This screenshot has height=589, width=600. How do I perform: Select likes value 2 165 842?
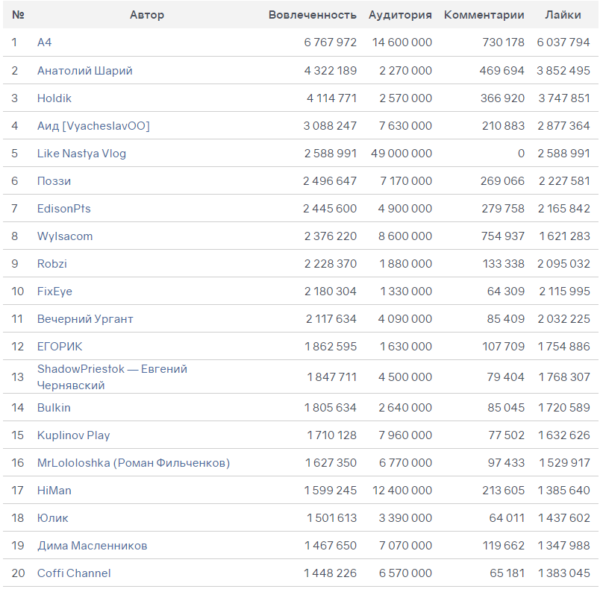(x=564, y=209)
